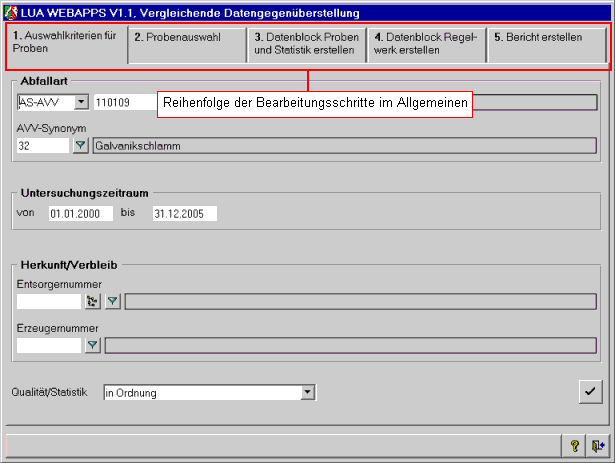Click the filter icon next to Entsorgernummer
Viewport: 615px width, 463px height.
tap(113, 301)
